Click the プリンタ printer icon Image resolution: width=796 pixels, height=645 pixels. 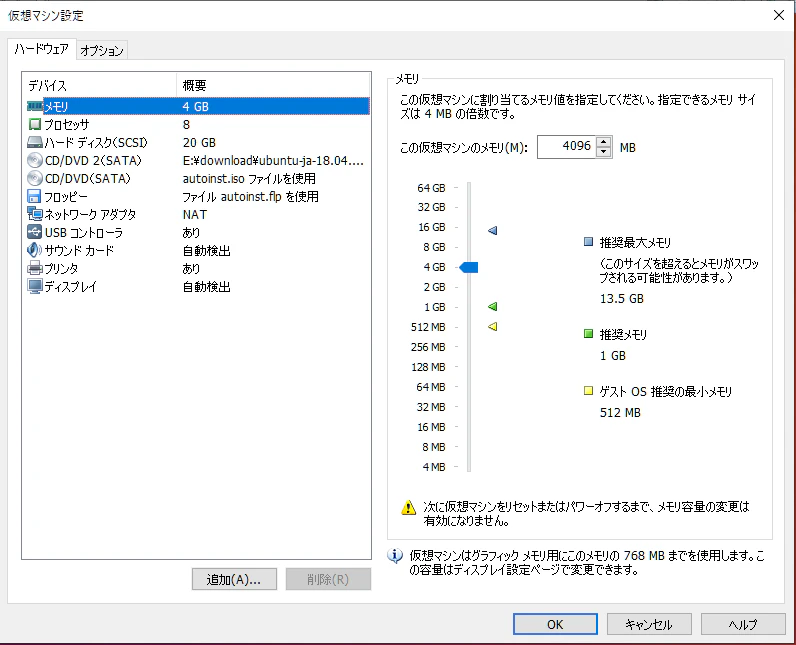click(35, 268)
